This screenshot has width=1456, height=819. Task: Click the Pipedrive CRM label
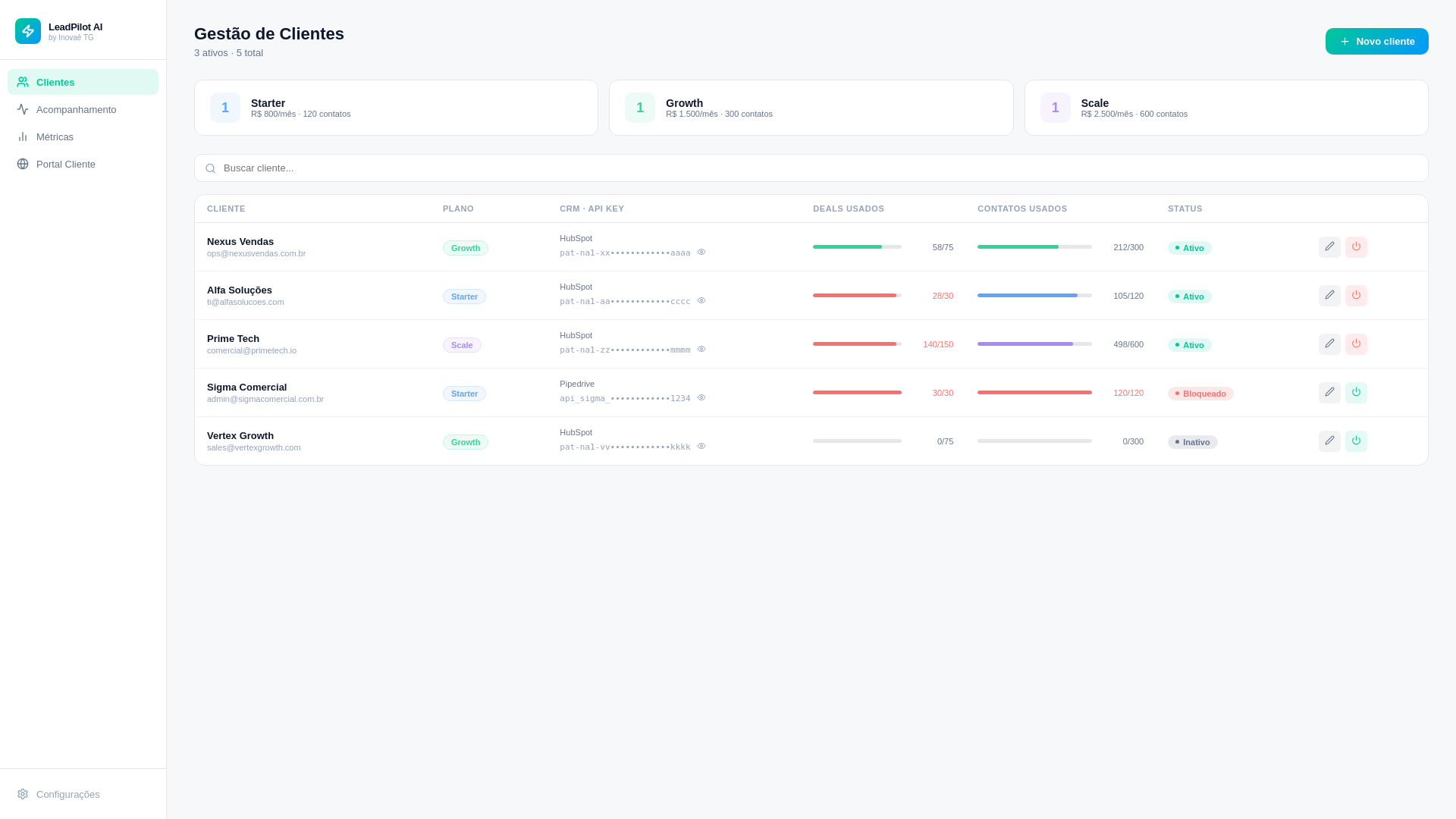click(x=577, y=384)
